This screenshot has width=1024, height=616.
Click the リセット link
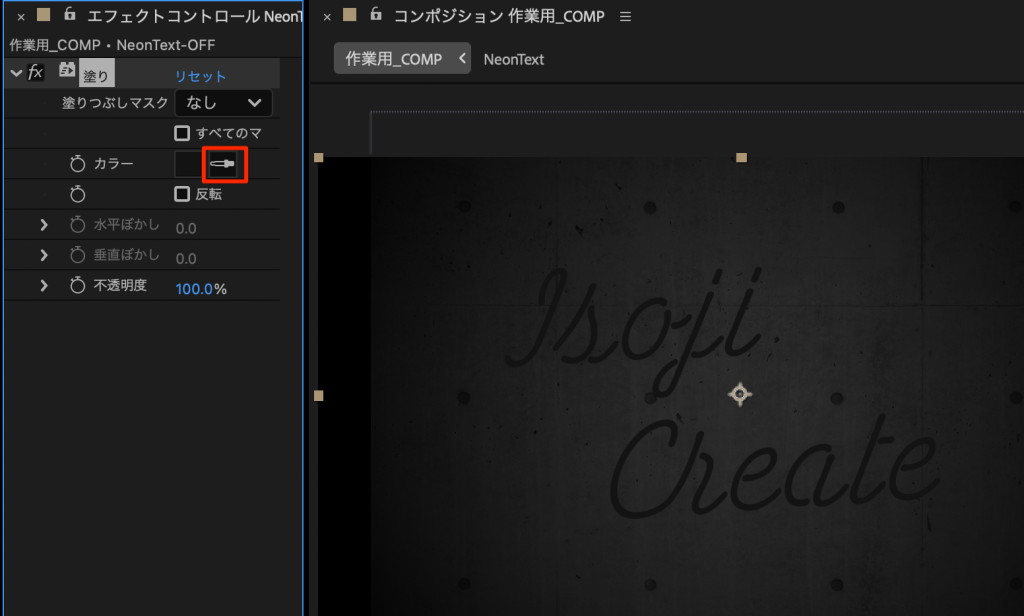[200, 76]
